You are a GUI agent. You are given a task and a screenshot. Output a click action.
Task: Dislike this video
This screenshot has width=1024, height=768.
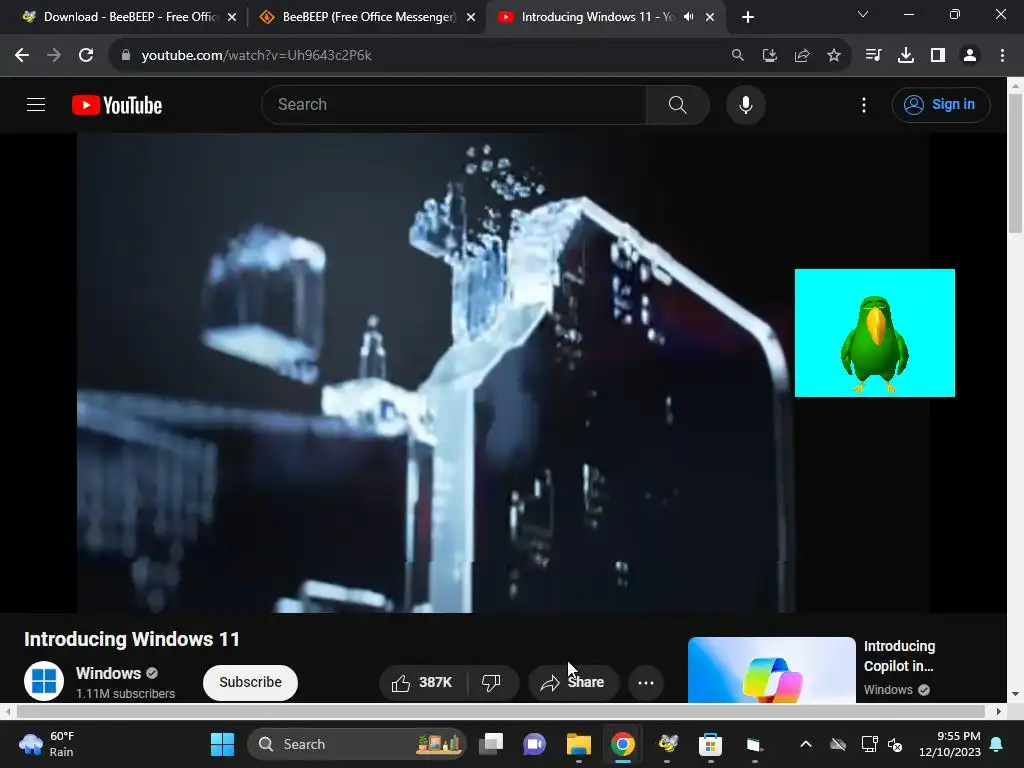(x=491, y=682)
